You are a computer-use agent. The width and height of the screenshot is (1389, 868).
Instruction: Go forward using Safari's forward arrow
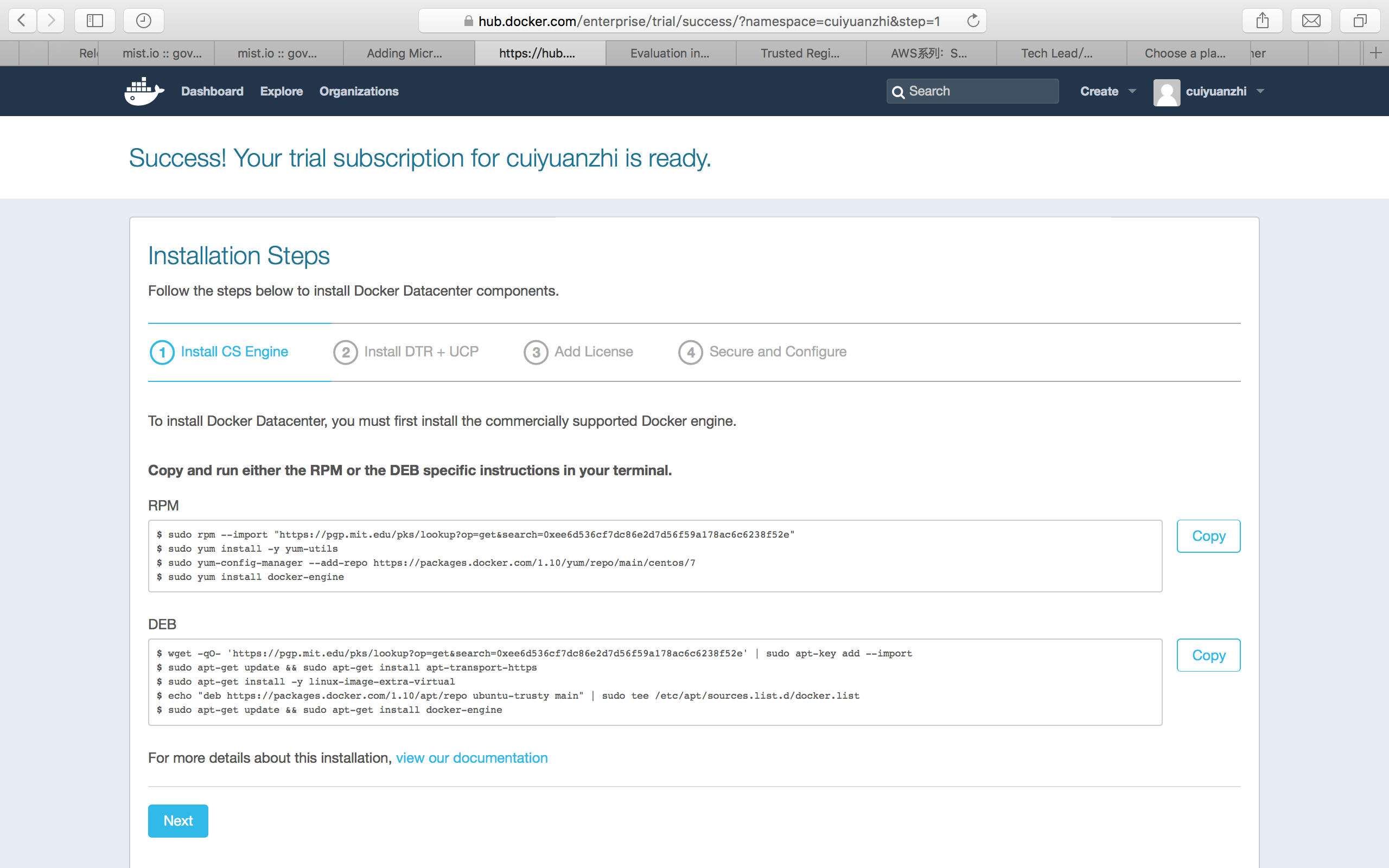coord(51,21)
